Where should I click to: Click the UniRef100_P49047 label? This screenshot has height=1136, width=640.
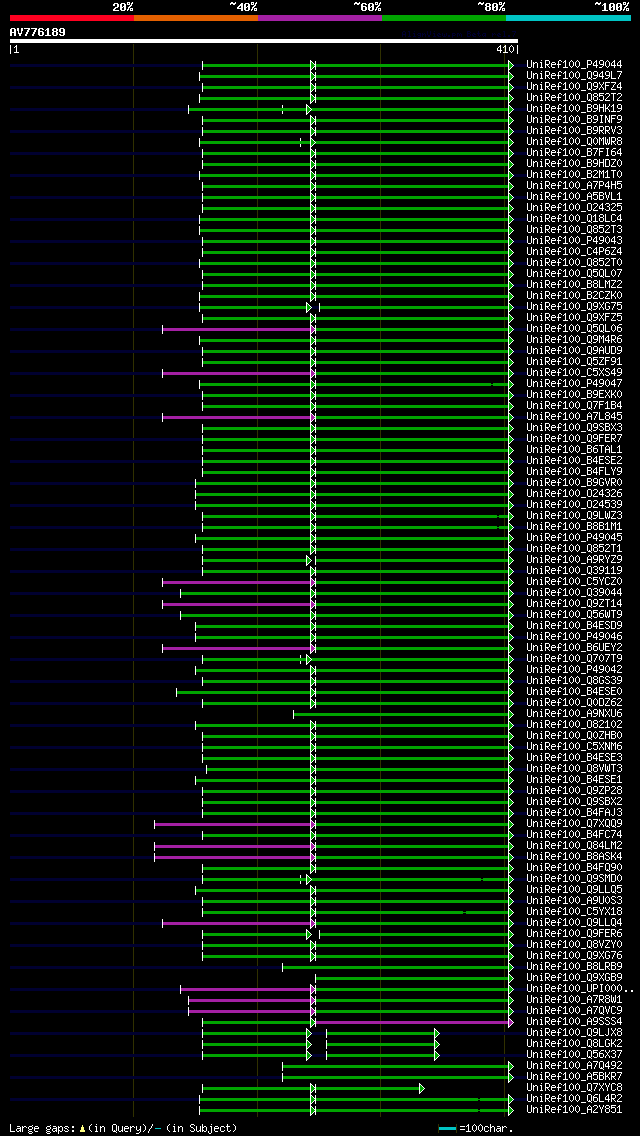(x=574, y=383)
